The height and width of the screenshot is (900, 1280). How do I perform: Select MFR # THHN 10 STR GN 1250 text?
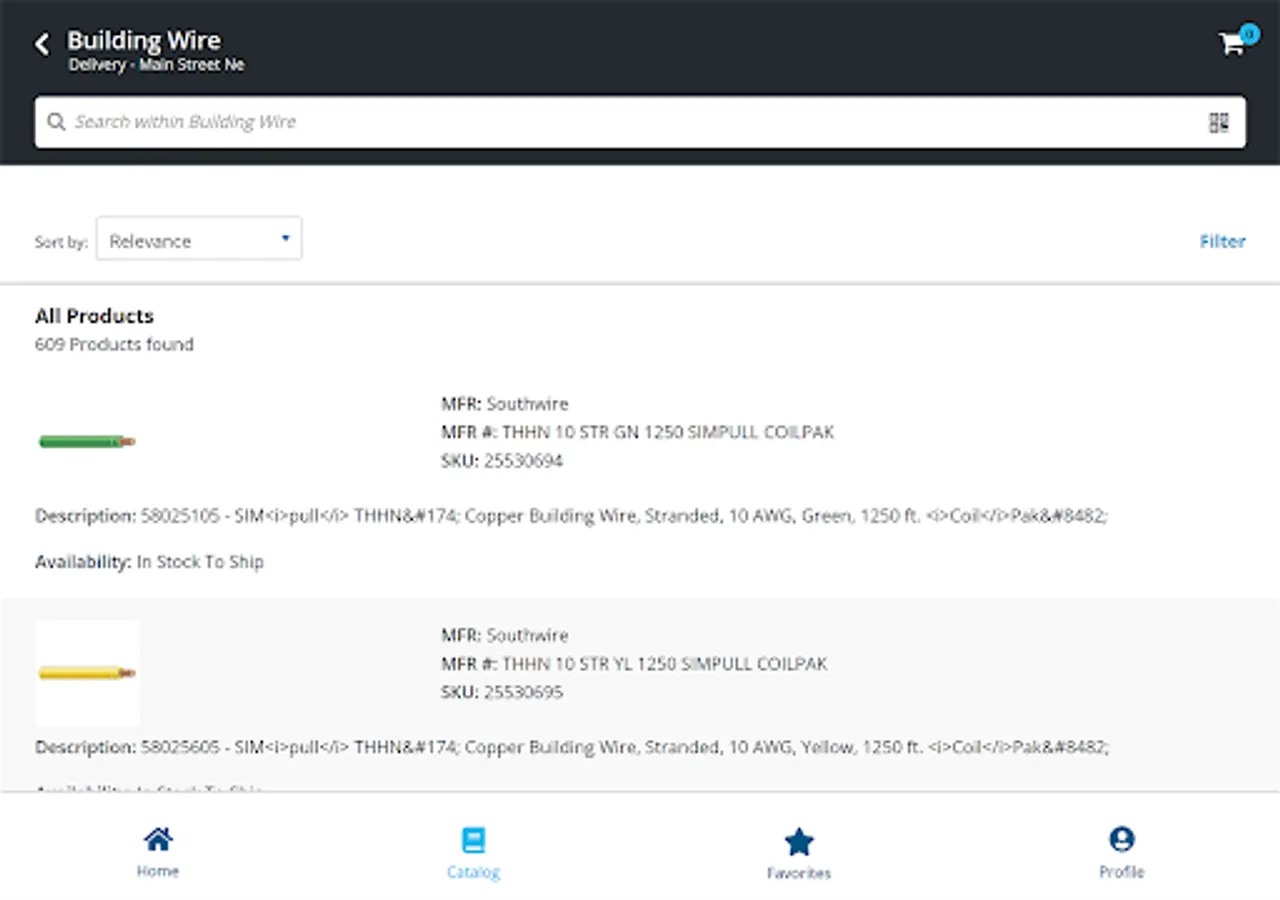pos(638,432)
